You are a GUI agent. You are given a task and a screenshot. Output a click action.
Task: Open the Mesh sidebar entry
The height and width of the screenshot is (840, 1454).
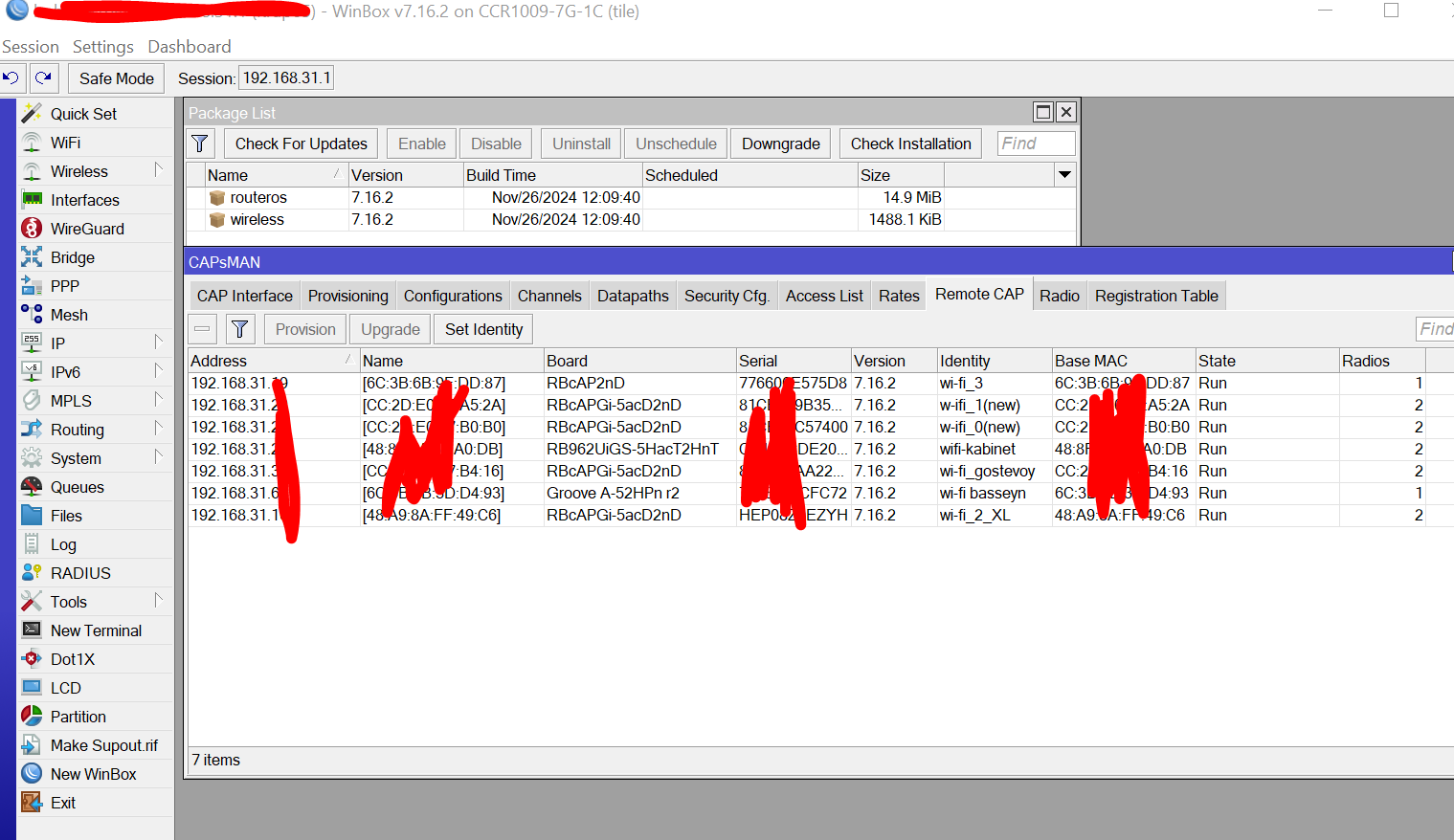click(69, 315)
